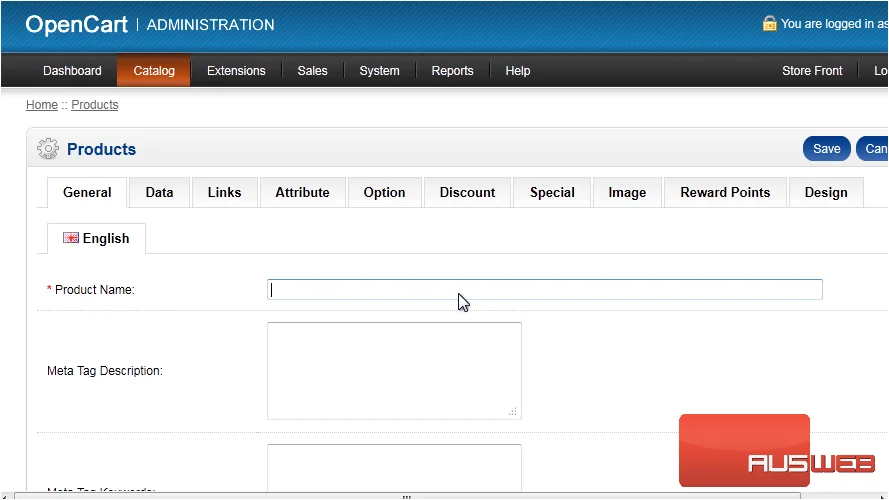This screenshot has width=889, height=500.
Task: Switch to the Attribute tab
Action: (302, 192)
